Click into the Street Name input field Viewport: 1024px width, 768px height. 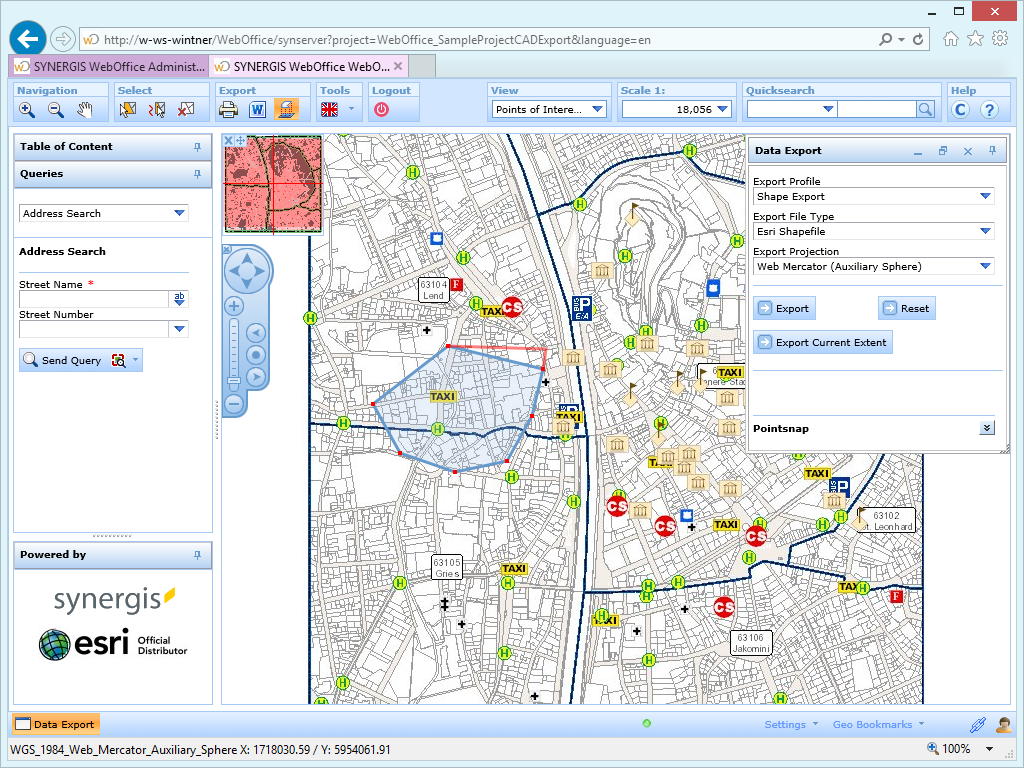click(x=95, y=299)
